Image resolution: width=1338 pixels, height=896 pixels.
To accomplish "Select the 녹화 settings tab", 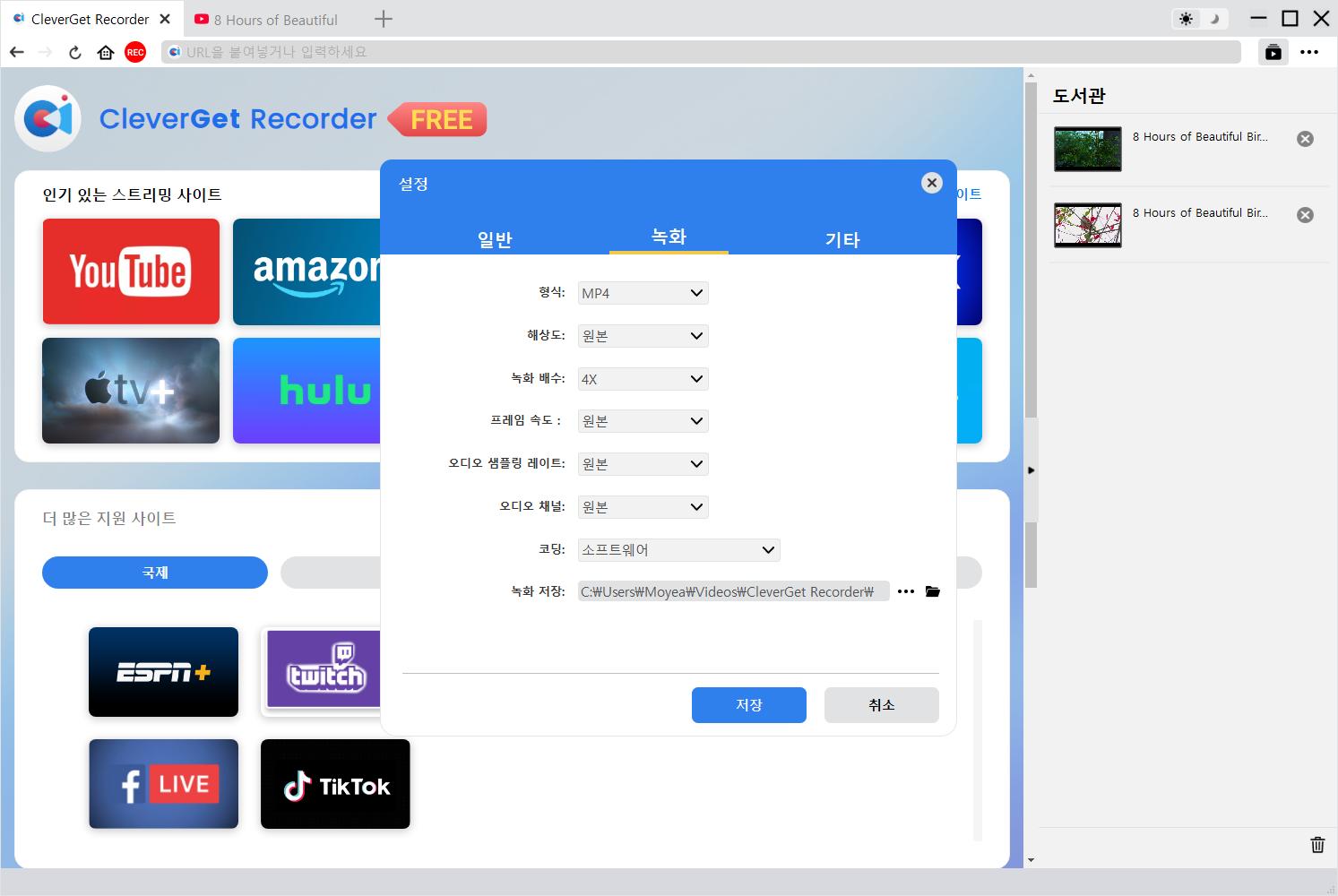I will pos(669,237).
